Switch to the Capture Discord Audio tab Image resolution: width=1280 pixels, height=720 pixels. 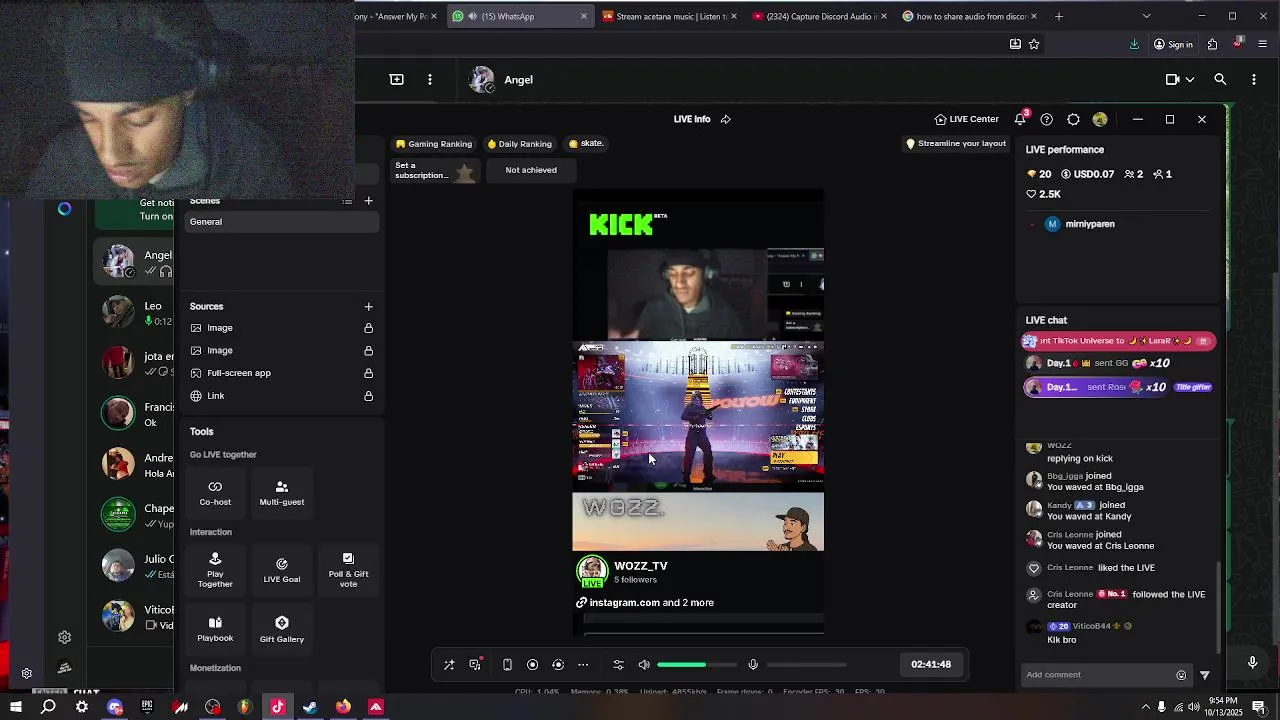point(820,16)
